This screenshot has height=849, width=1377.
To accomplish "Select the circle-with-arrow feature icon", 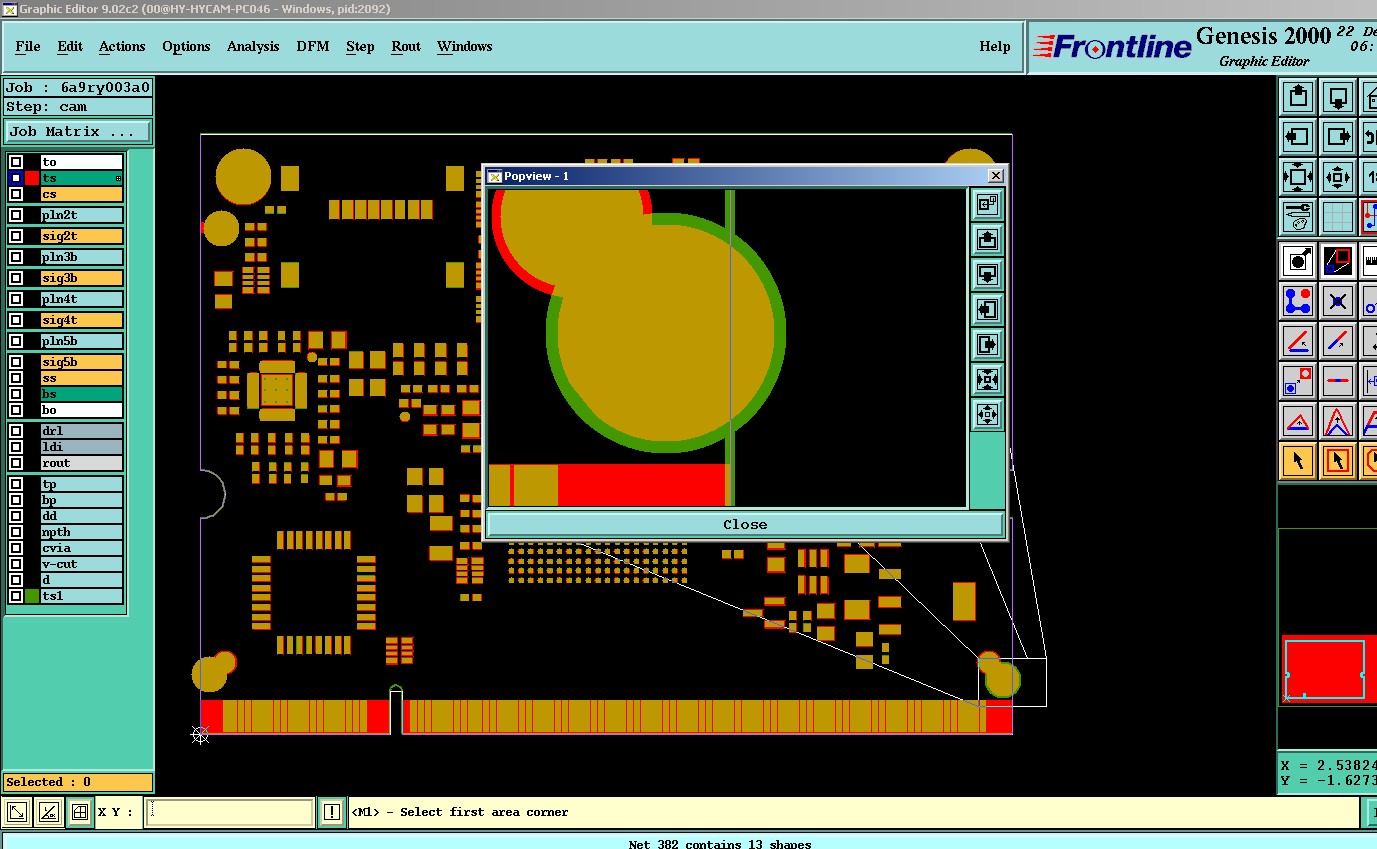I will 1298,261.
